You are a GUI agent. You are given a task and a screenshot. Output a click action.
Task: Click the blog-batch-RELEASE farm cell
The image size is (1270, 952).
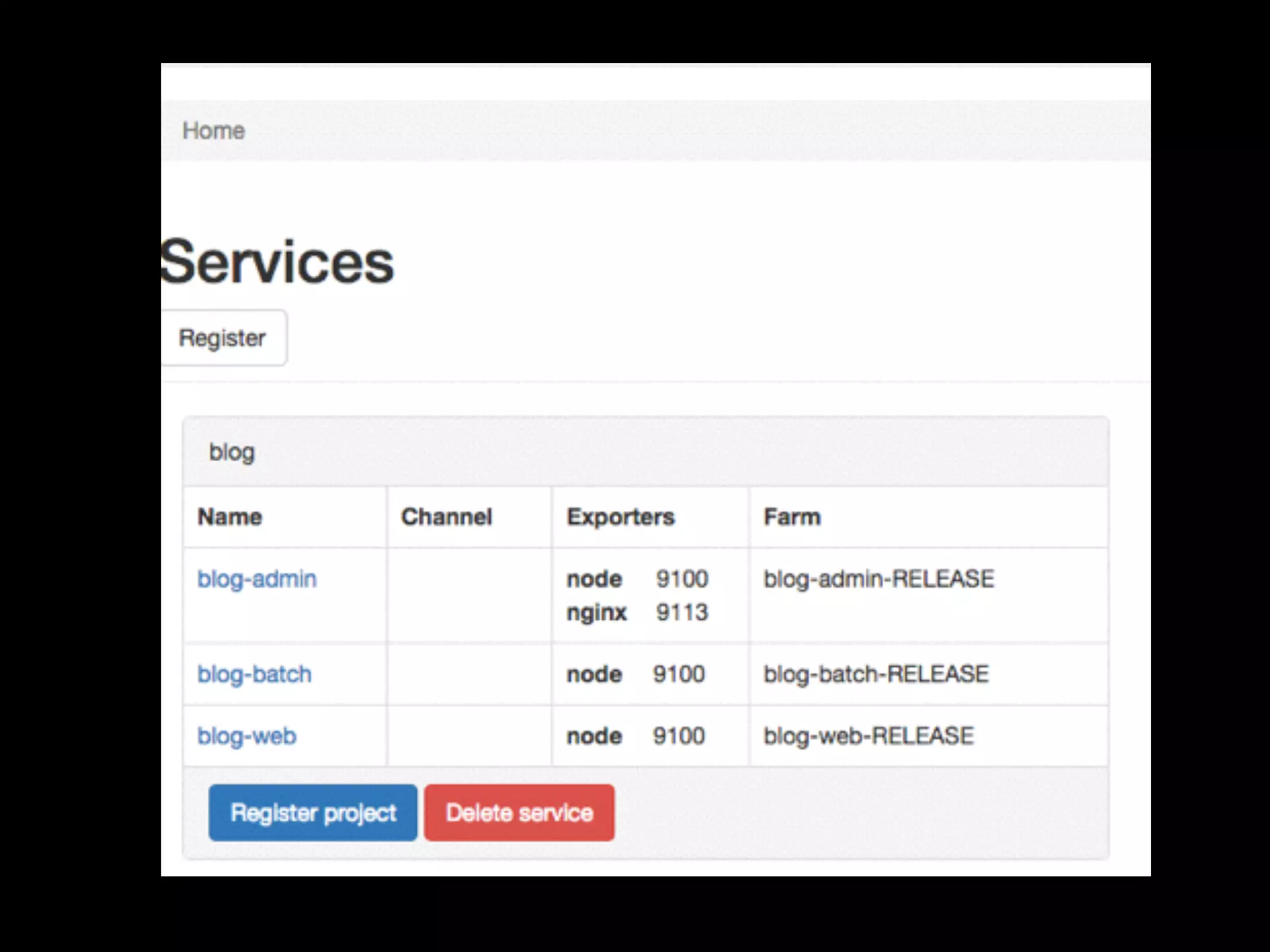(x=876, y=674)
